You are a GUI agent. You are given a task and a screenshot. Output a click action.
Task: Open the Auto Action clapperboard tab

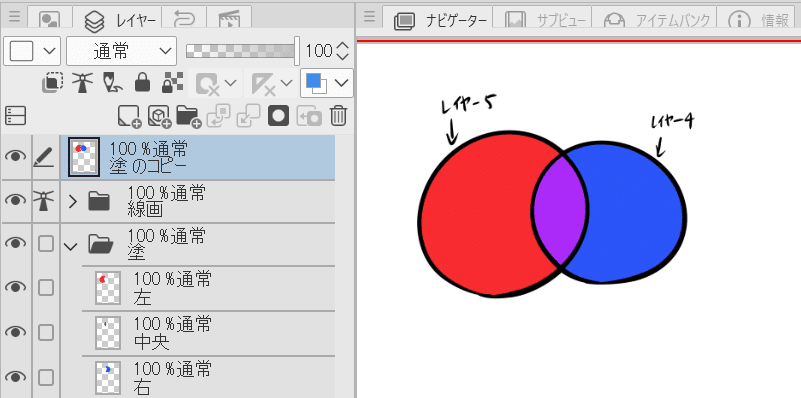(x=229, y=19)
